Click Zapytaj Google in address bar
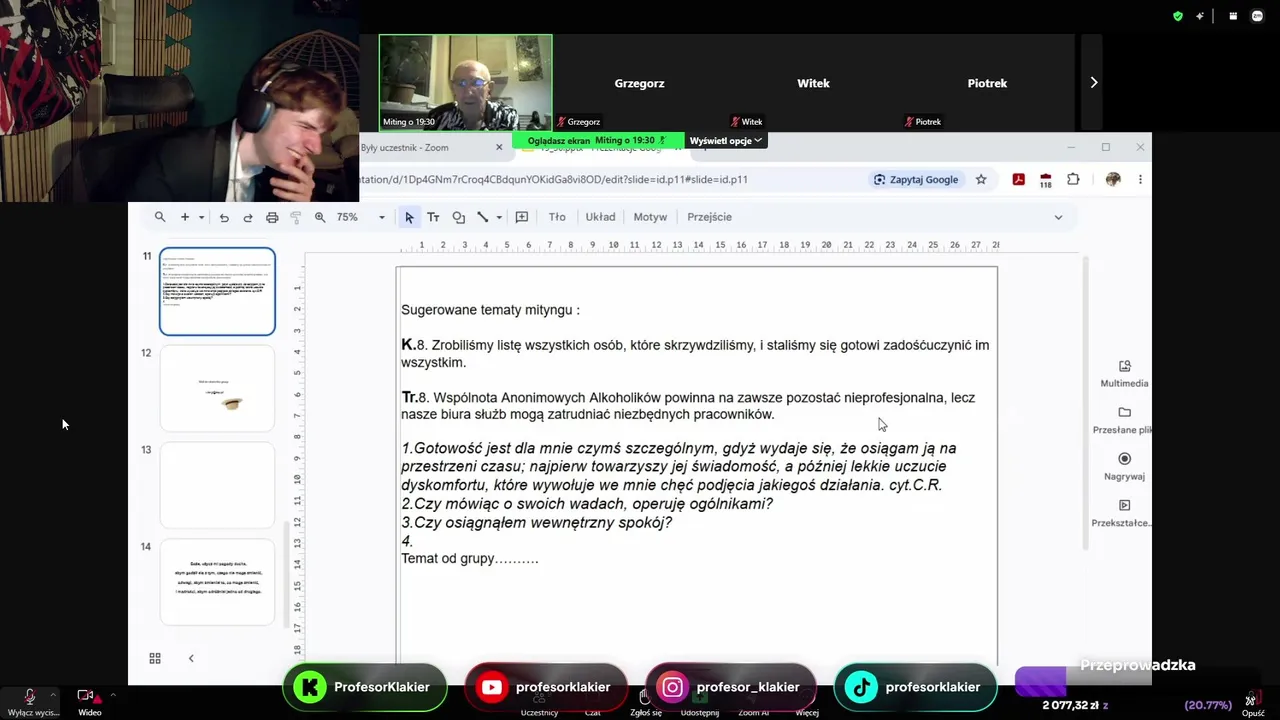 [916, 179]
